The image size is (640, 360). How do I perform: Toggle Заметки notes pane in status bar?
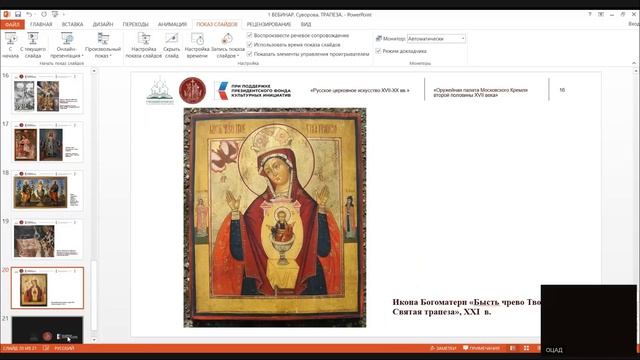(443, 348)
